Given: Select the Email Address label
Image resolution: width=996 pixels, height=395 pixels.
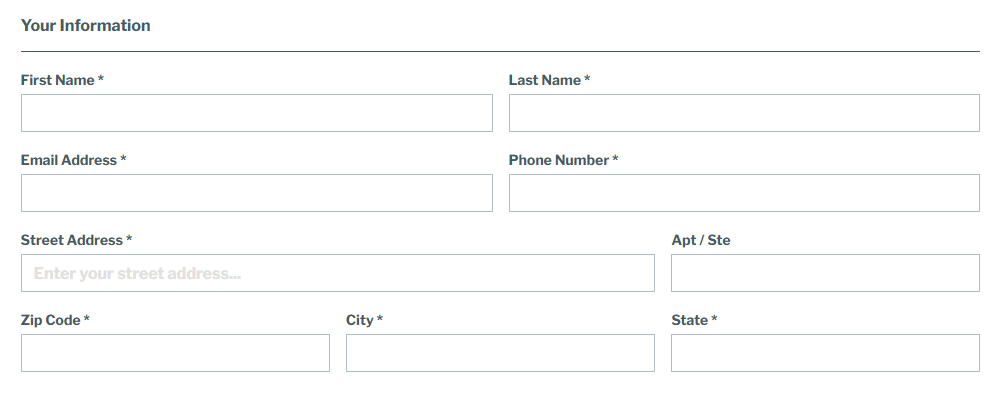Looking at the screenshot, I should [74, 160].
